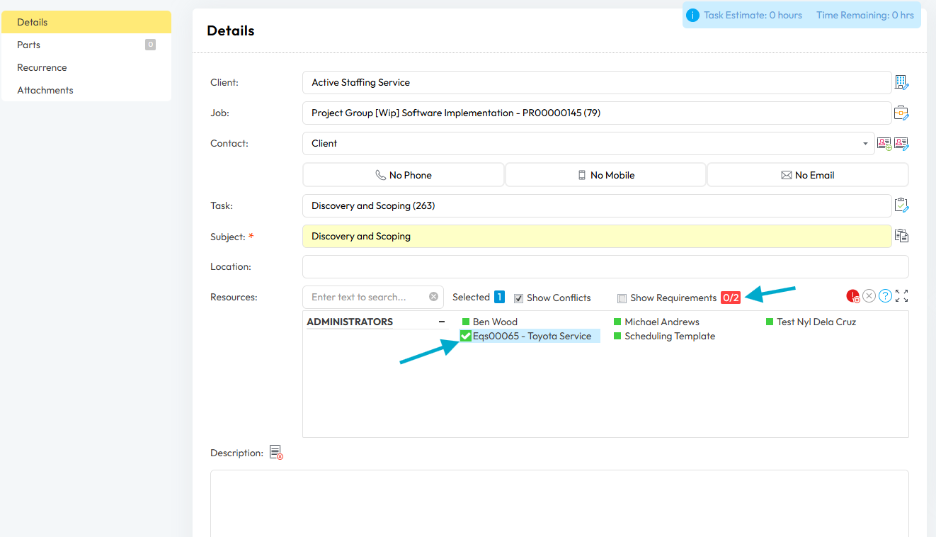Collapse the Administrators group
Screen dimensions: 936x537
tap(442, 322)
